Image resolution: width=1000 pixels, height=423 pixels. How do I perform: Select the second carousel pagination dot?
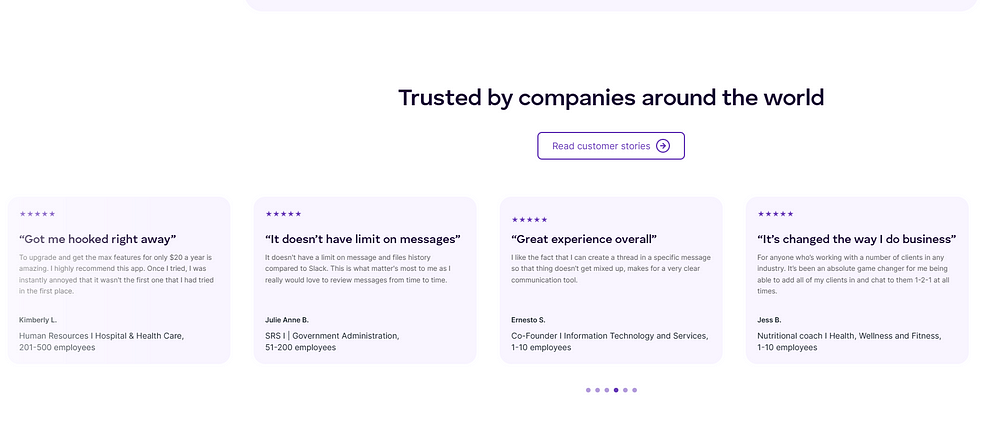pyautogui.click(x=598, y=390)
